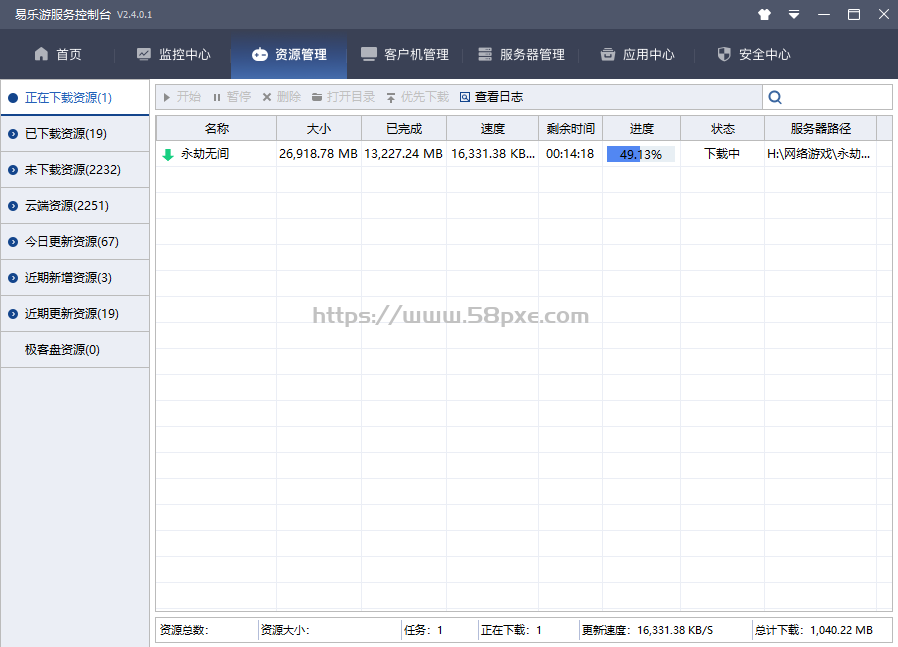The height and width of the screenshot is (647, 898).
Task: Click 下载中 status cell
Action: (722, 154)
